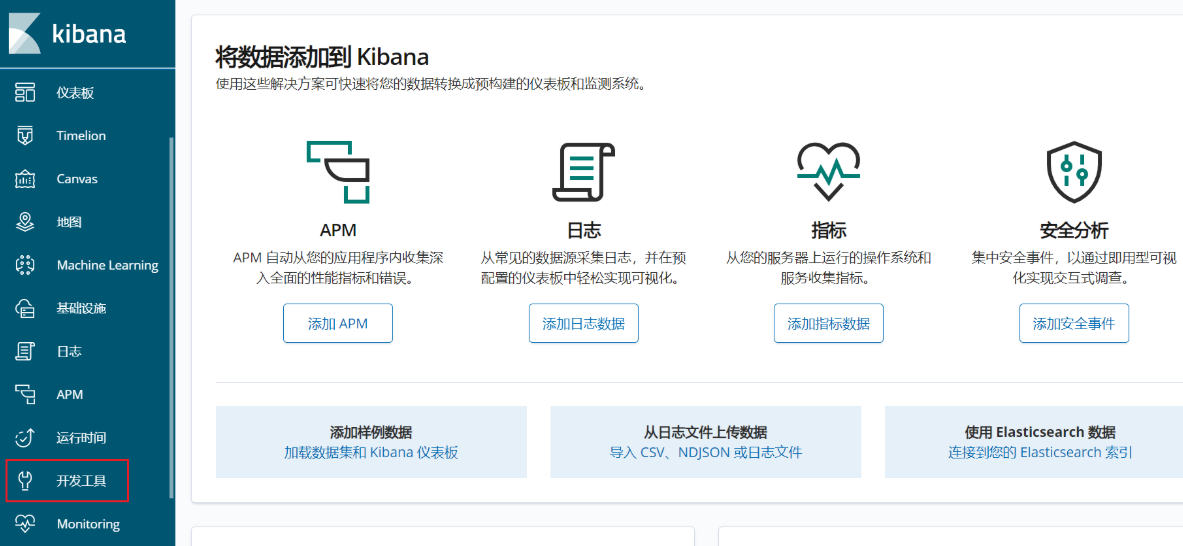
Task: Click the Kibana logo icon
Action: (x=25, y=32)
